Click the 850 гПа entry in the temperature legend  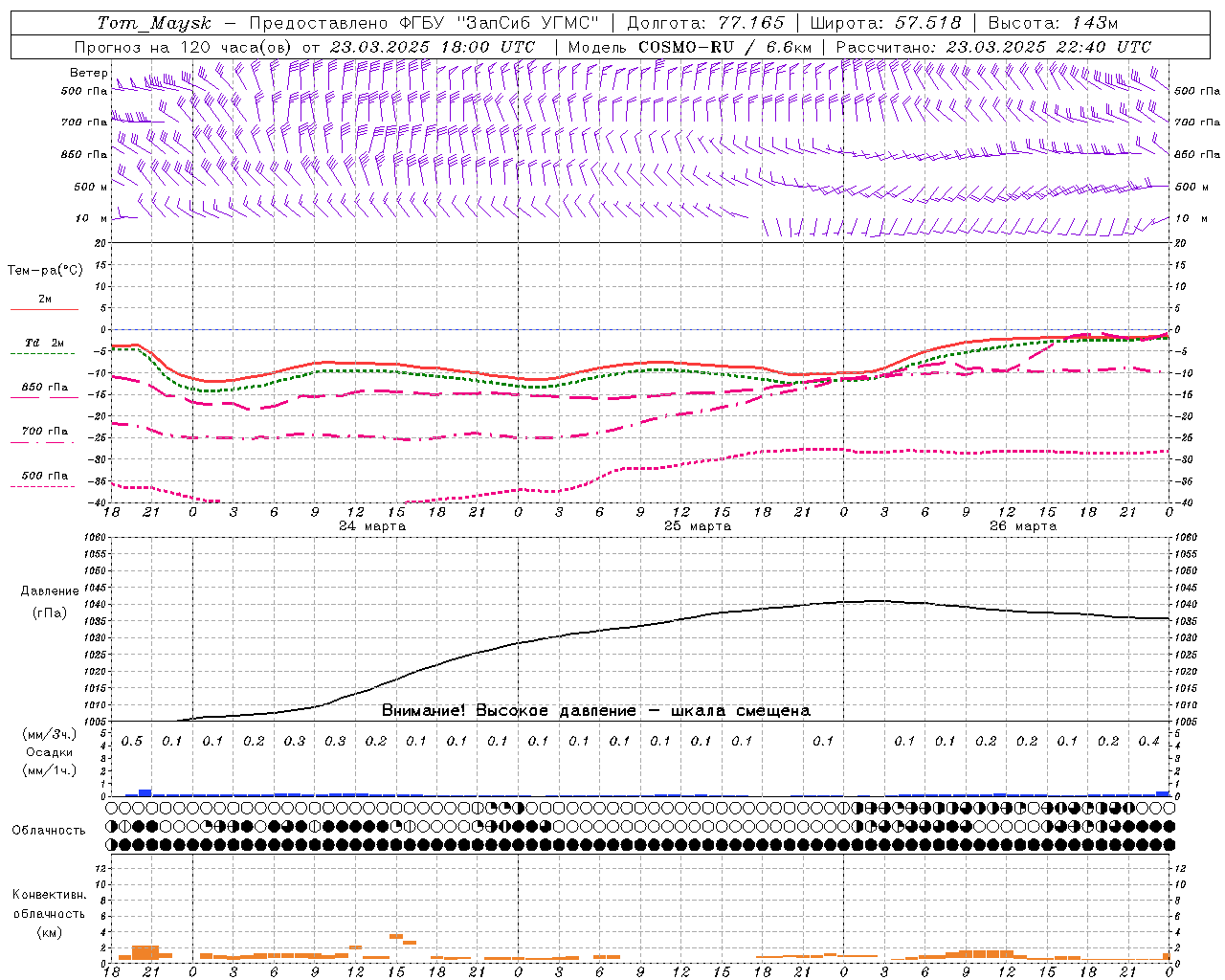(x=45, y=388)
